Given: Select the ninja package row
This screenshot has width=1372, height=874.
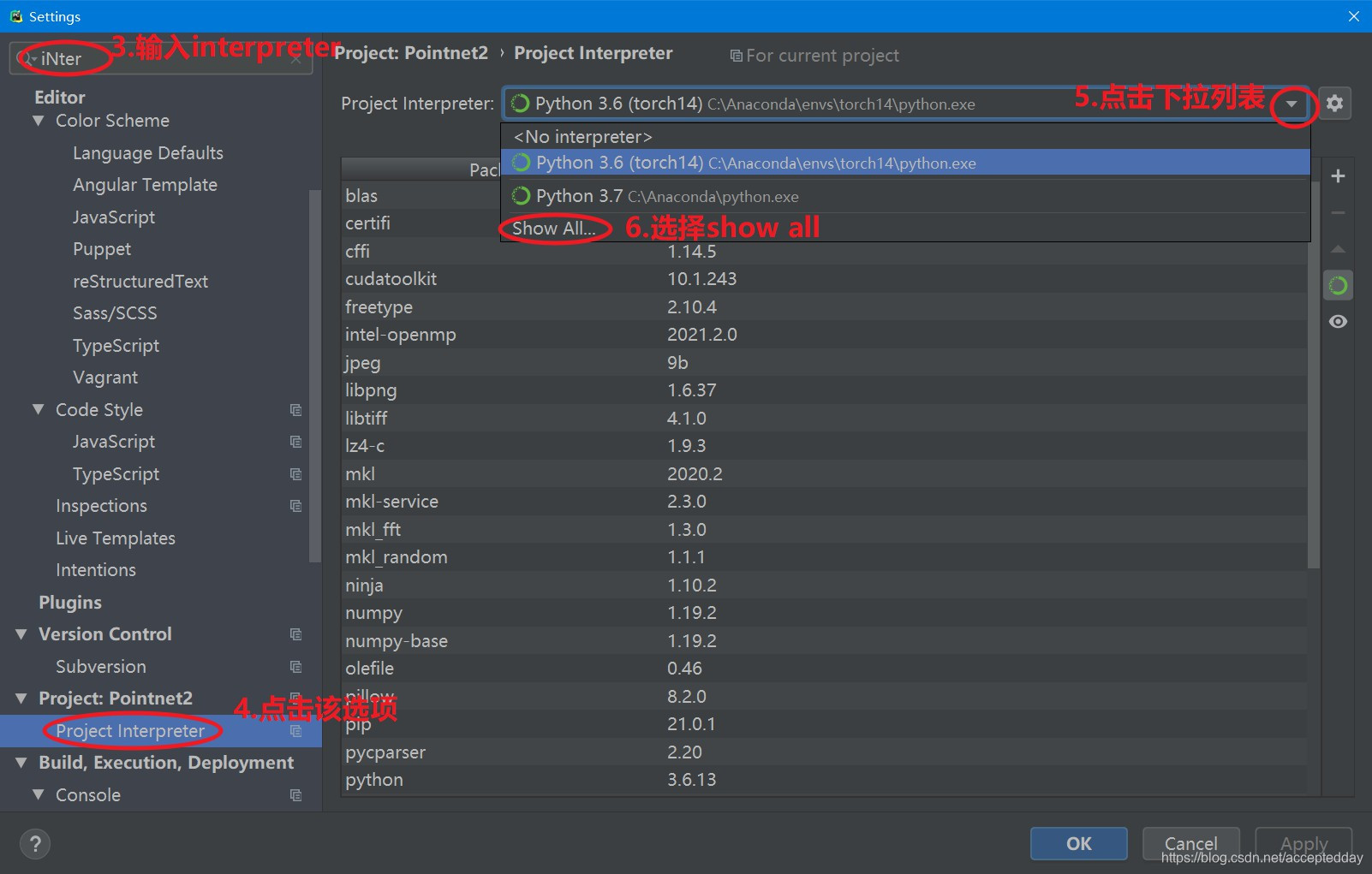Looking at the screenshot, I should 824,586.
